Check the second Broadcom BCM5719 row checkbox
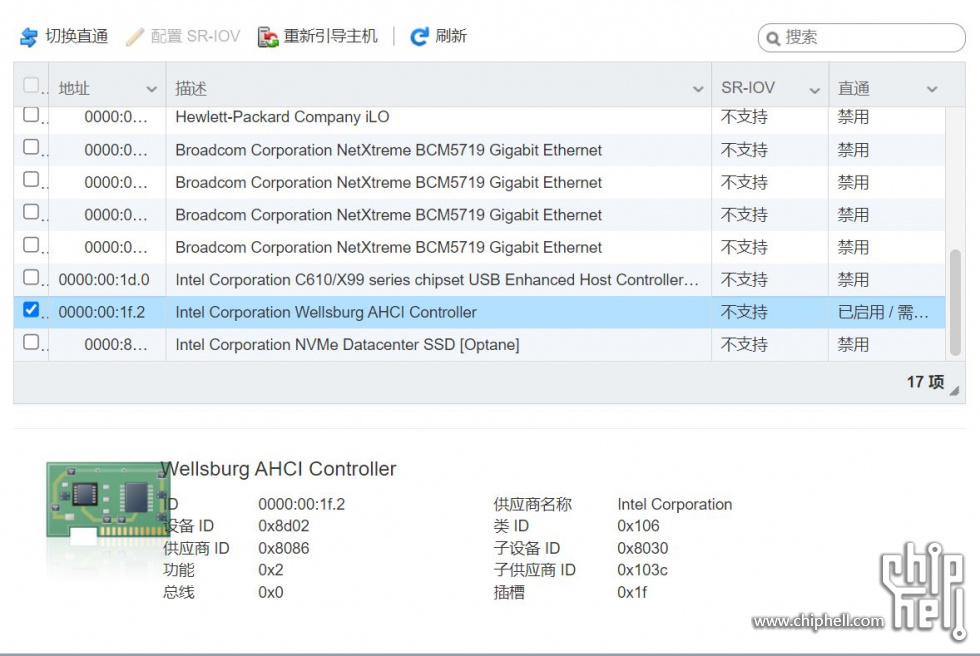Image resolution: width=980 pixels, height=656 pixels. [31, 179]
